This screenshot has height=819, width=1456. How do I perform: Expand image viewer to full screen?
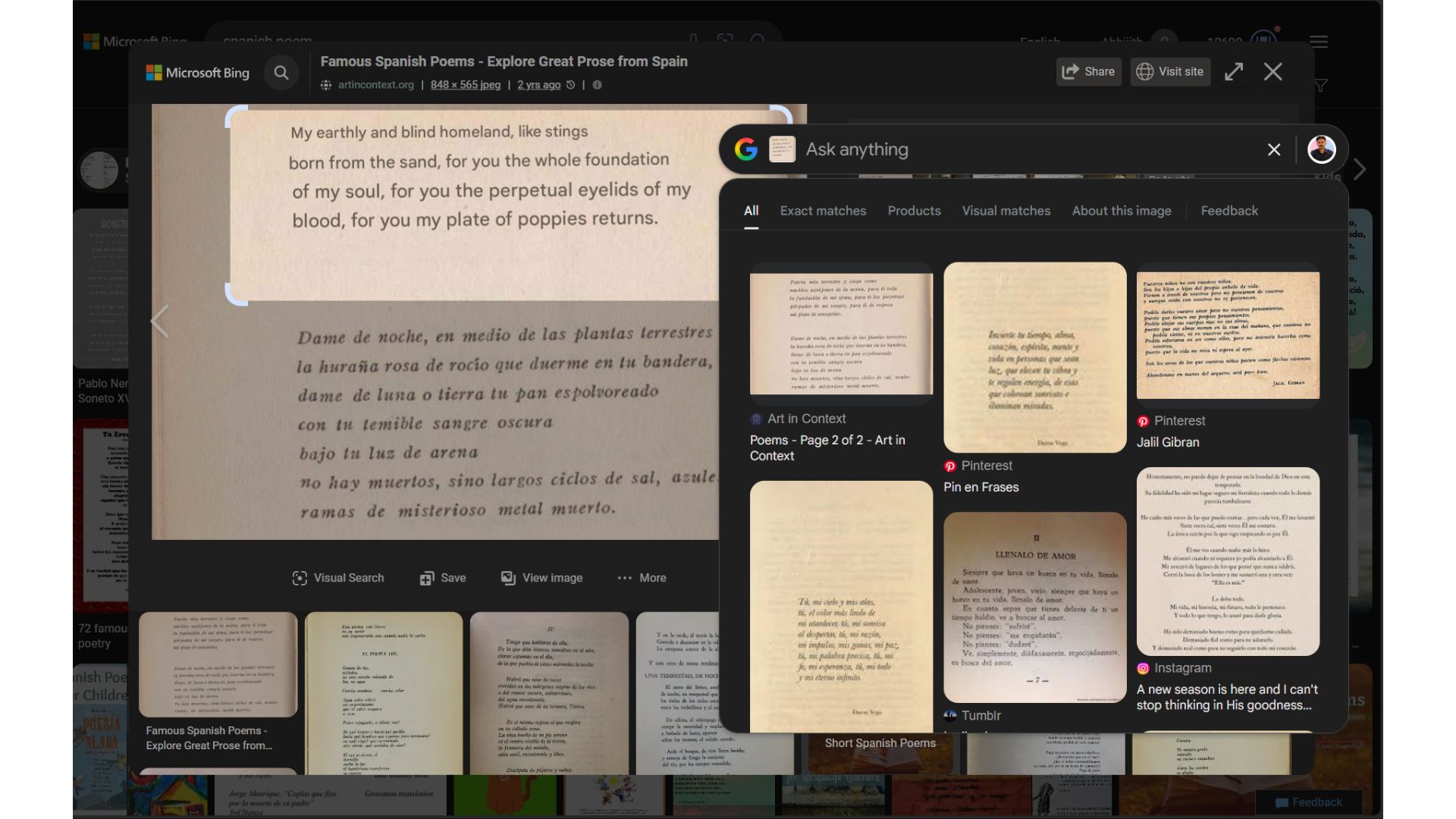click(x=1234, y=72)
